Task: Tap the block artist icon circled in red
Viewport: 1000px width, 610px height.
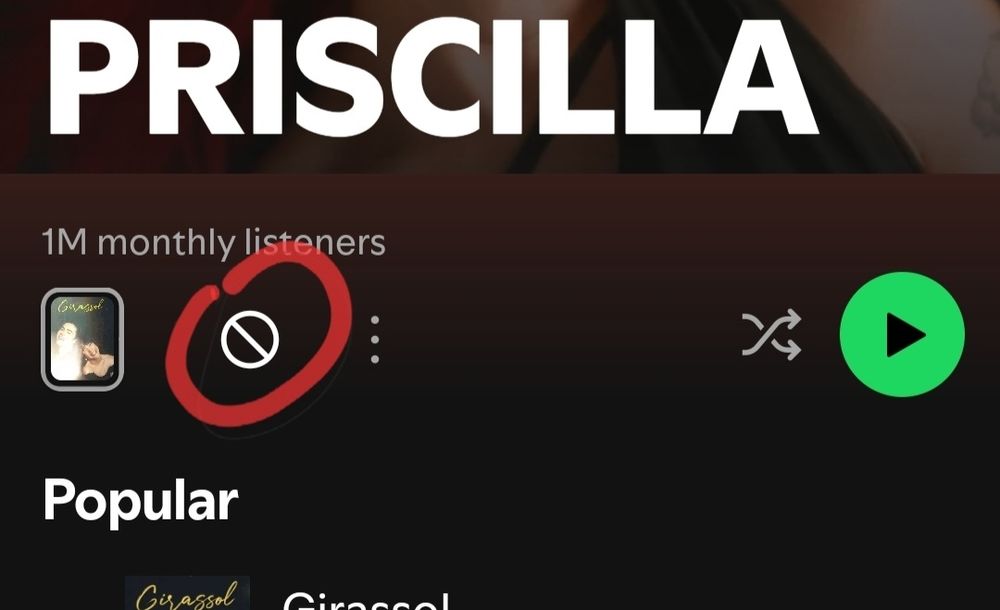Action: pyautogui.click(x=250, y=339)
